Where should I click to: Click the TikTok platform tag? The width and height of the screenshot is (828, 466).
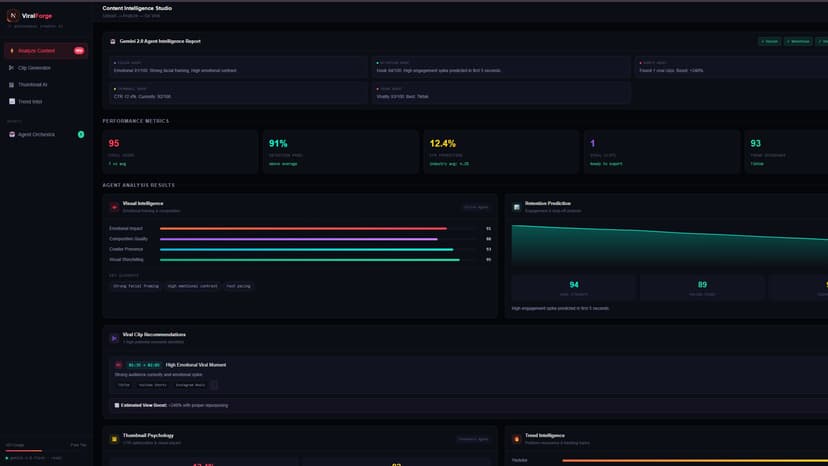tap(124, 385)
